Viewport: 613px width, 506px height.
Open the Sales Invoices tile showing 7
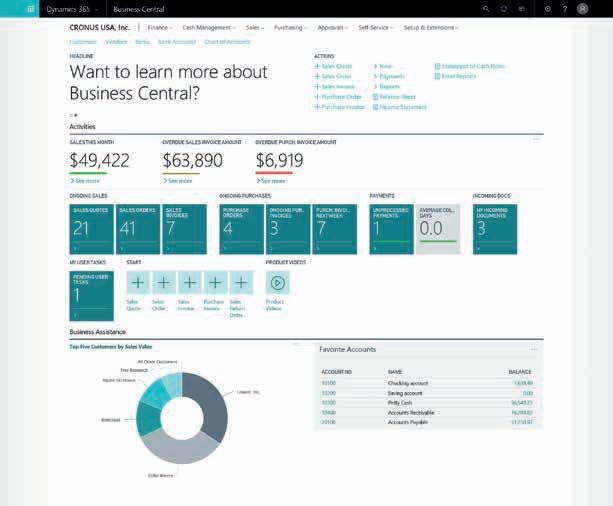[x=185, y=229]
